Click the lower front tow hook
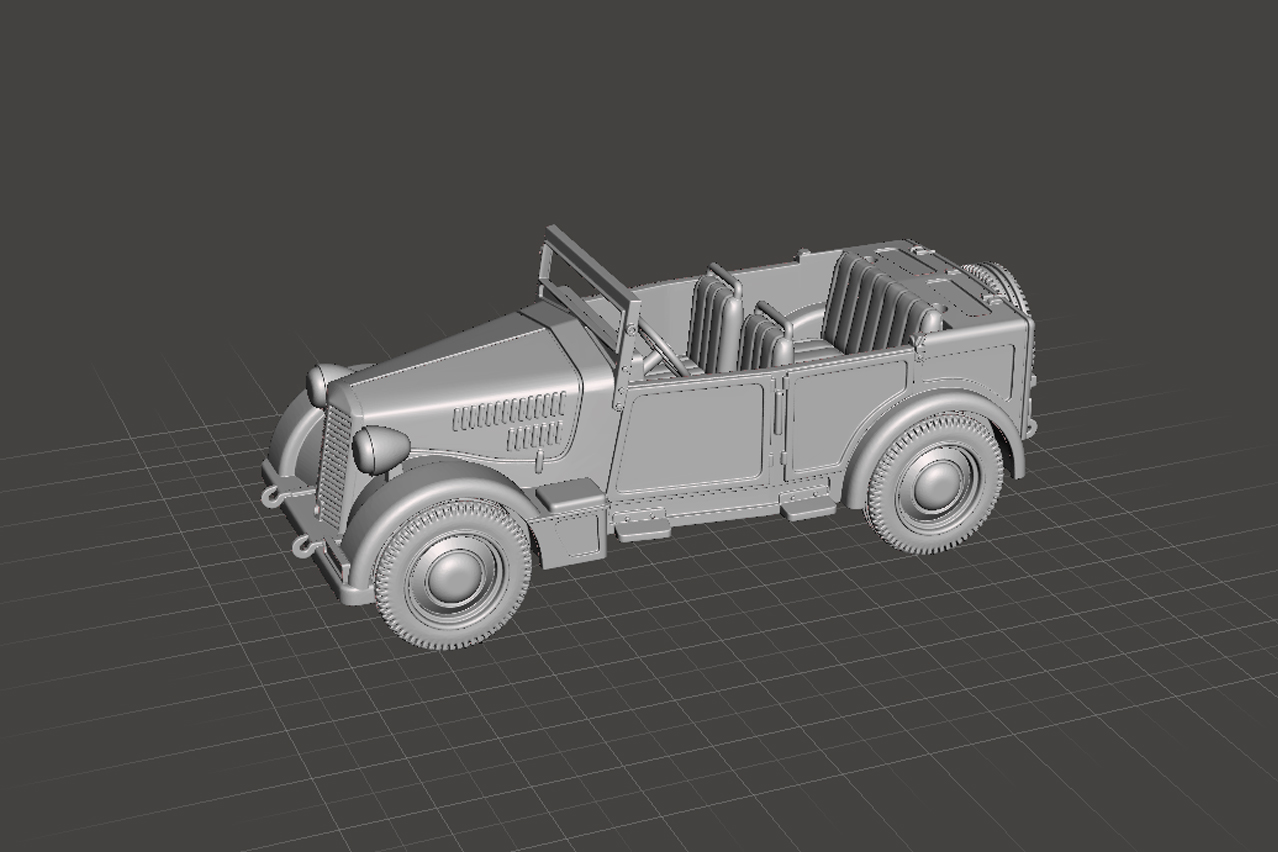This screenshot has width=1278, height=852. [x=302, y=546]
